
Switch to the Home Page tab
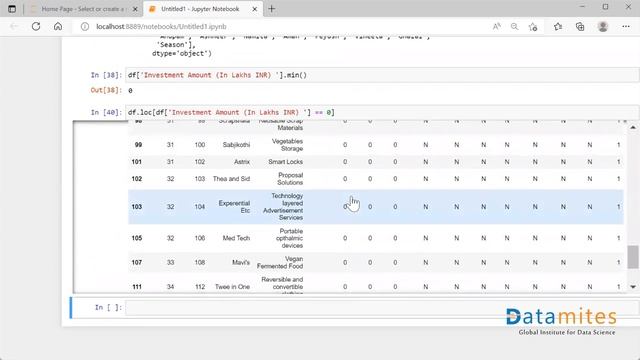tap(83, 9)
